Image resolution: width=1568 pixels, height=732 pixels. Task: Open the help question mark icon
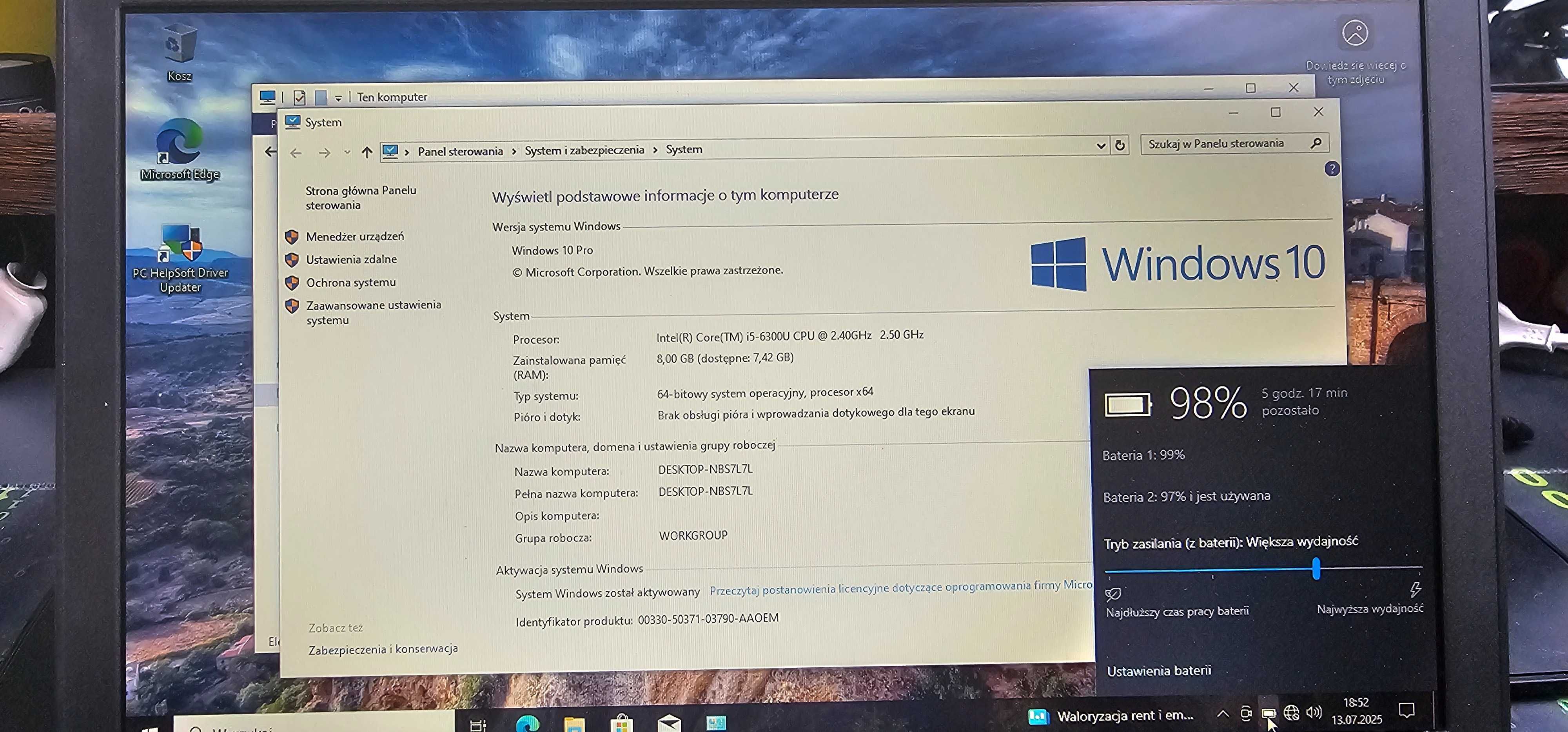(x=1332, y=169)
